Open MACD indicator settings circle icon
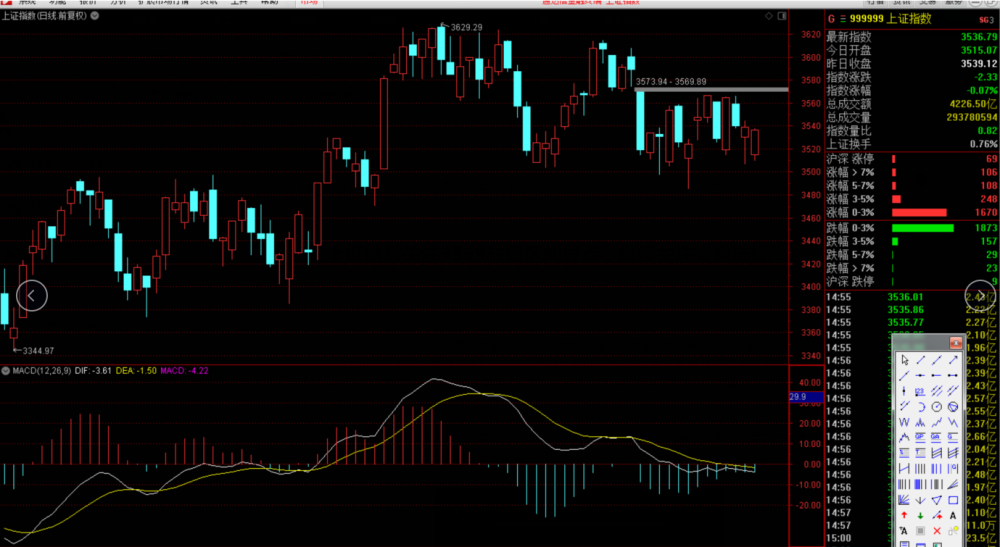This screenshot has height=547, width=1000. (x=6, y=370)
